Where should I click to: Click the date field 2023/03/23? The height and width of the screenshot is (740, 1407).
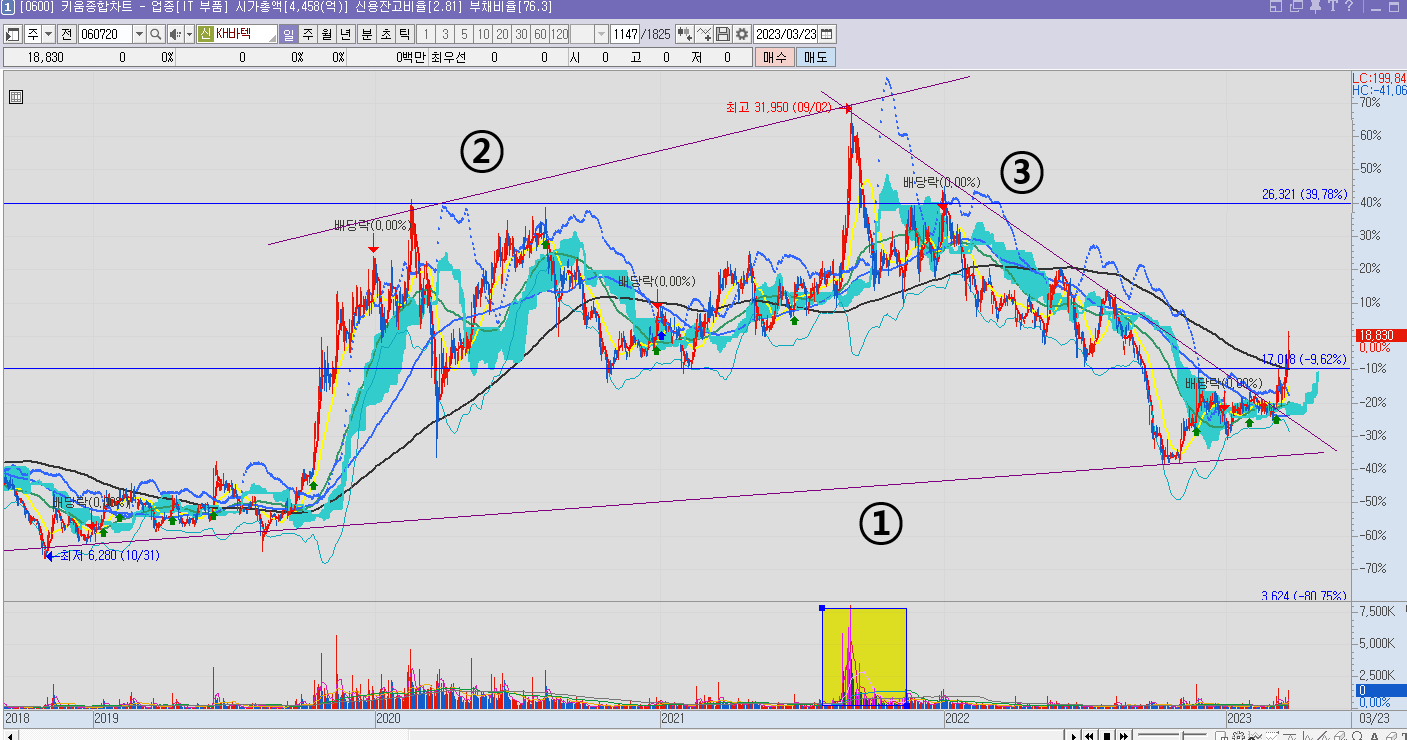coord(786,34)
